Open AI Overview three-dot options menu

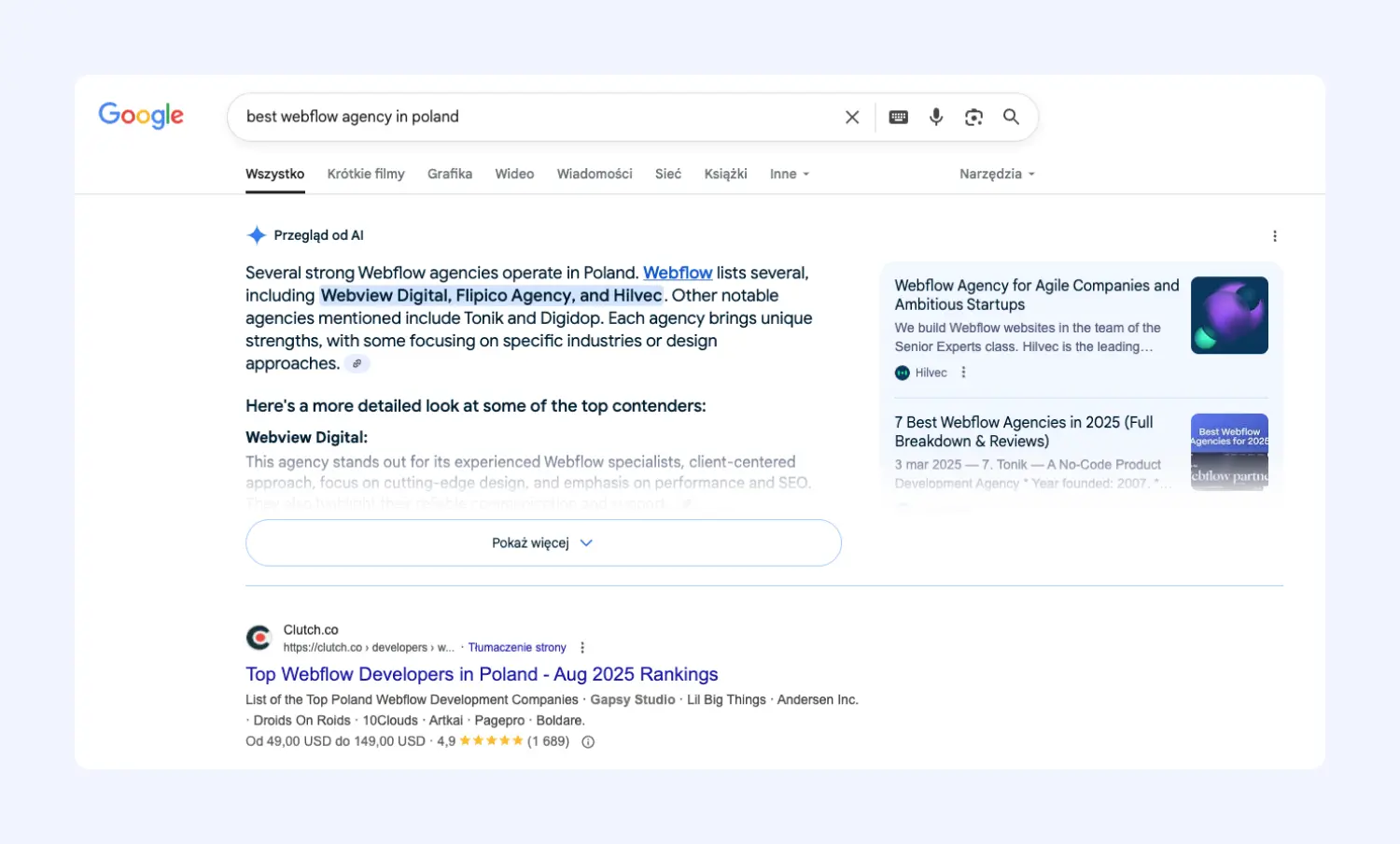click(x=1275, y=236)
